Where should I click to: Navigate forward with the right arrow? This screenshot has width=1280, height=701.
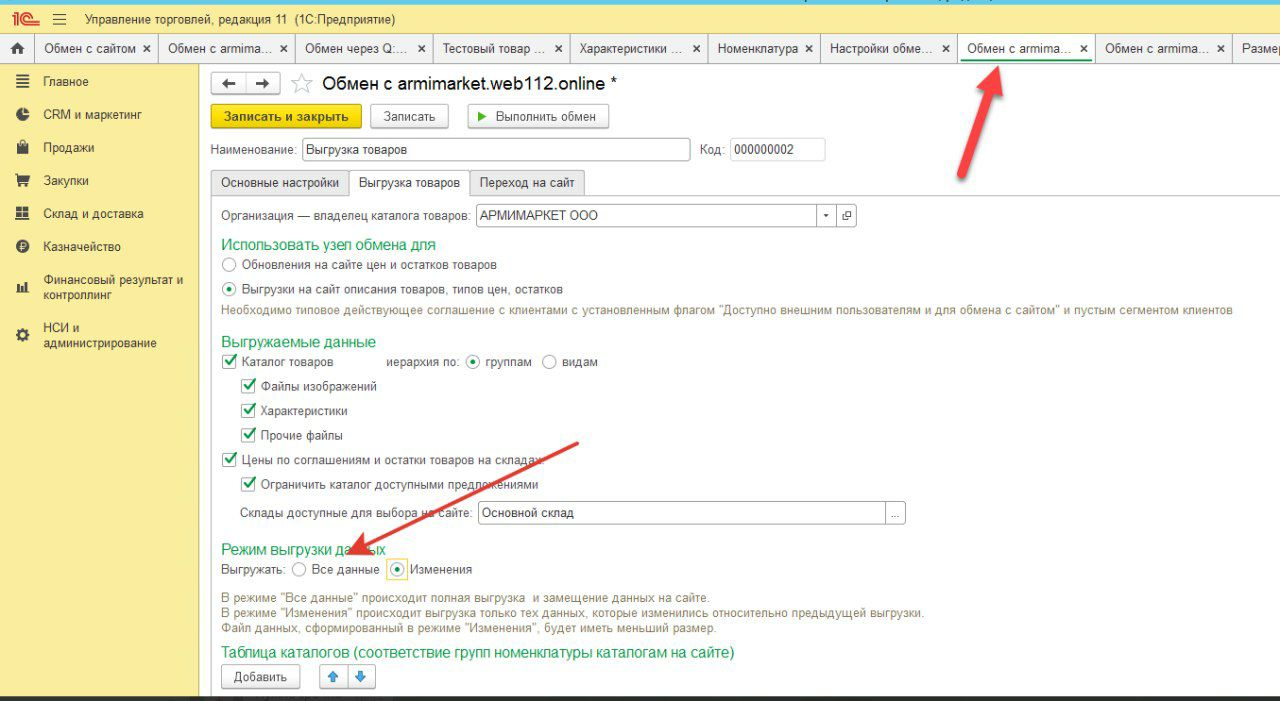tap(262, 84)
